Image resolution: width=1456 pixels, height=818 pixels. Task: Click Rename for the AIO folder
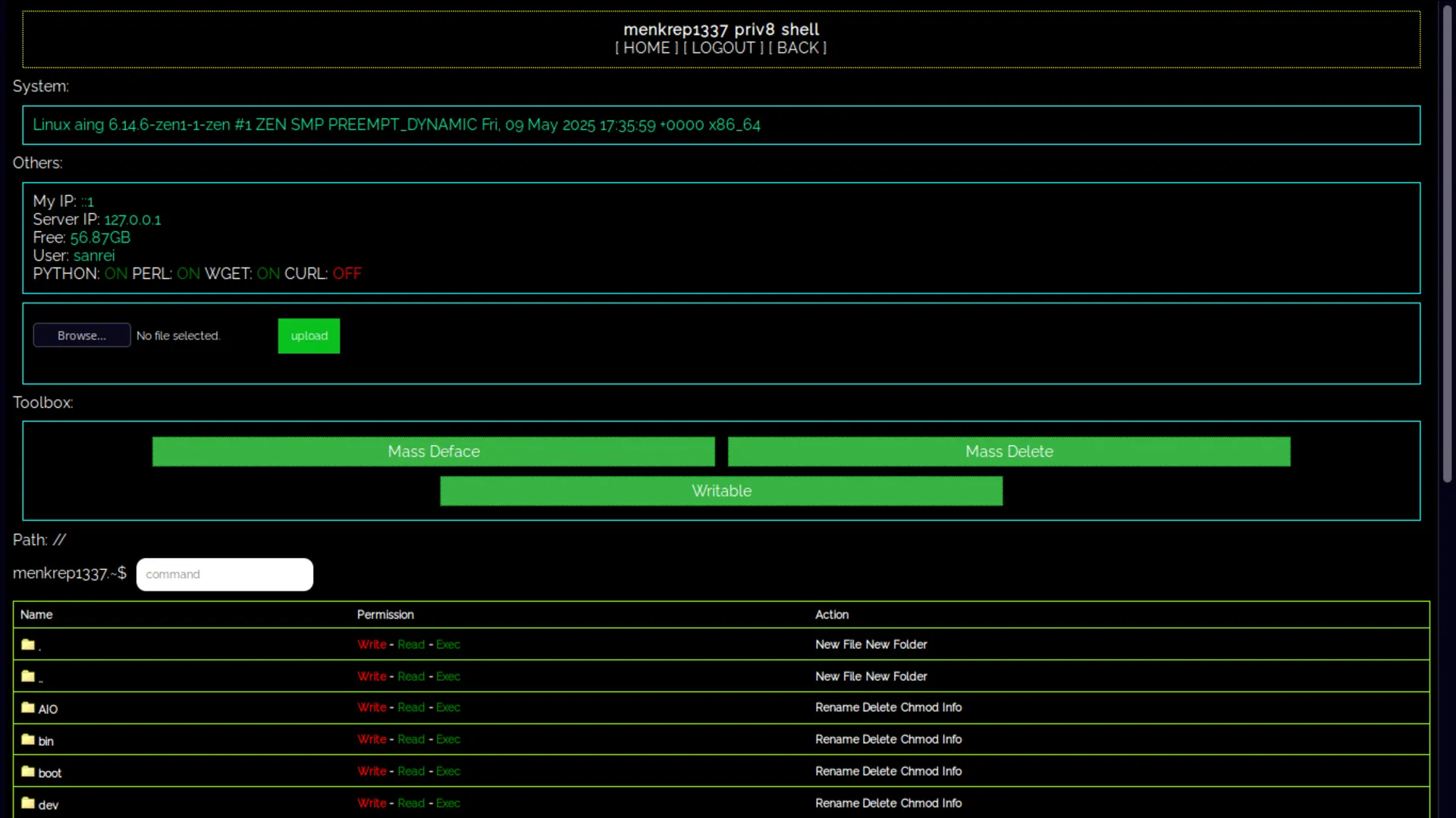[x=837, y=707]
